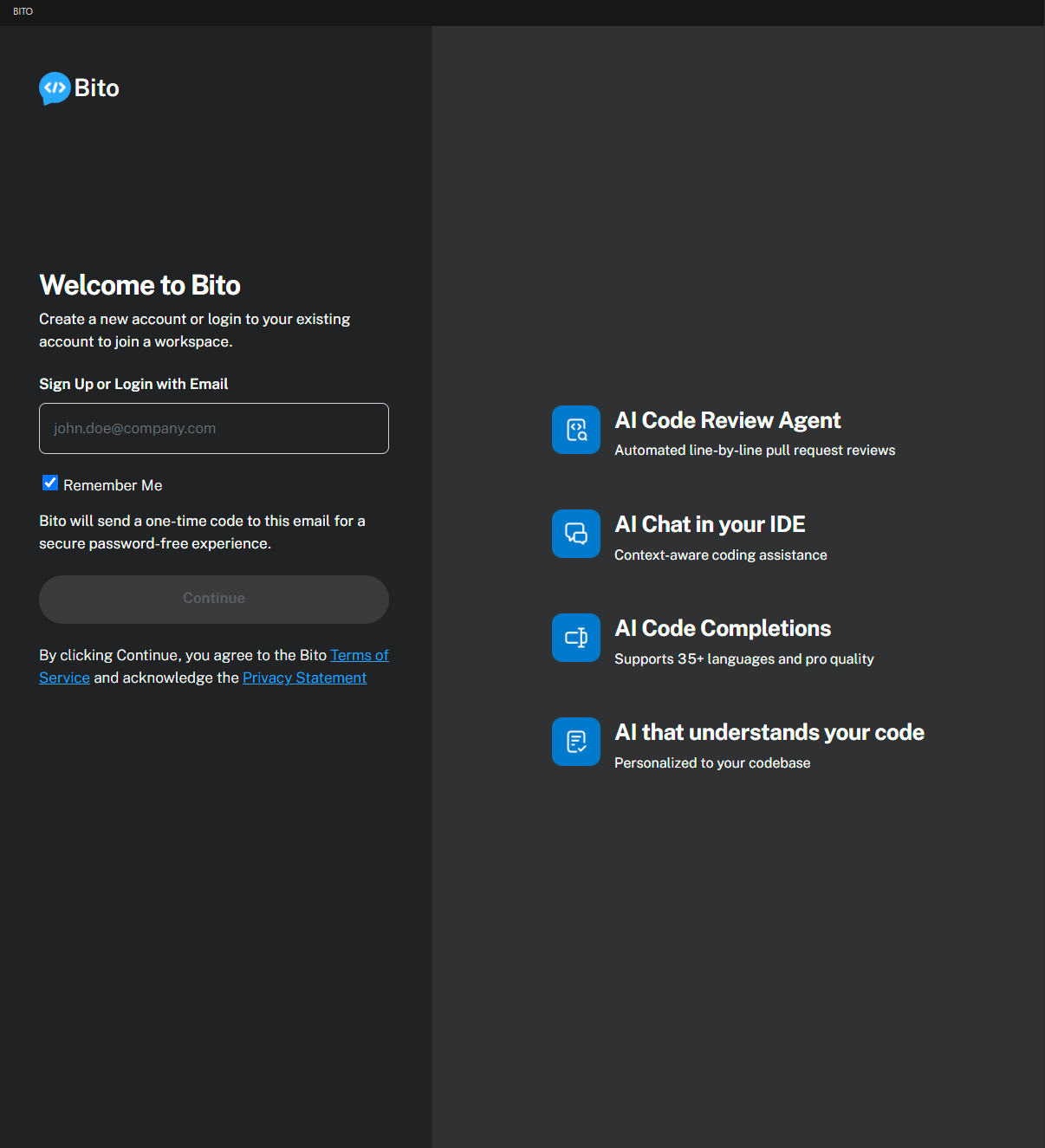Click the Welcome to Bito heading
Screen dimensions: 1045x1148
coord(140,285)
